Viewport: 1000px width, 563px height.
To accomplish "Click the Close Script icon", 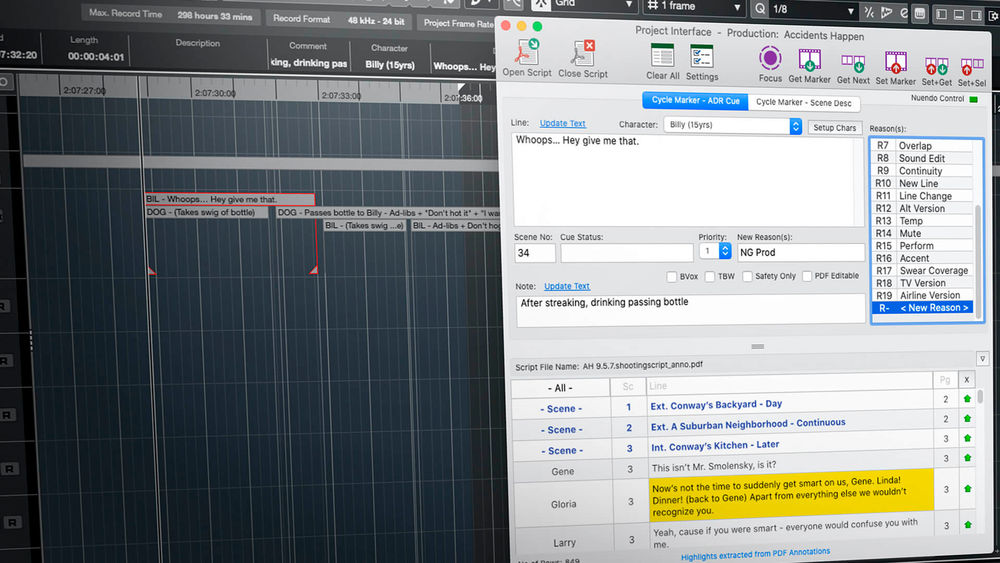I will click(582, 54).
